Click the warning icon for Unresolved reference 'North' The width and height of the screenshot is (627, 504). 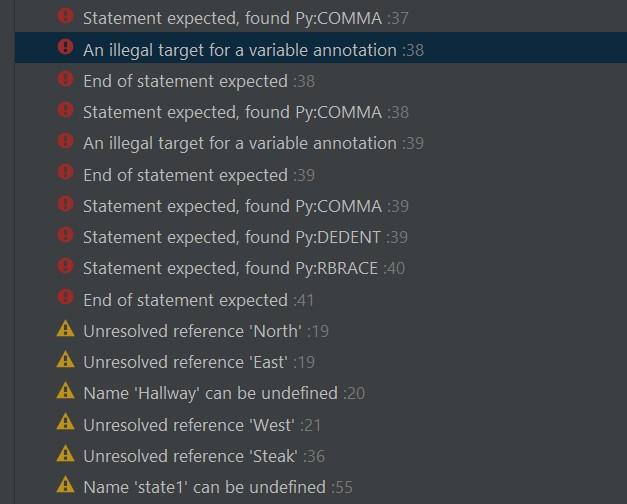pos(66,329)
